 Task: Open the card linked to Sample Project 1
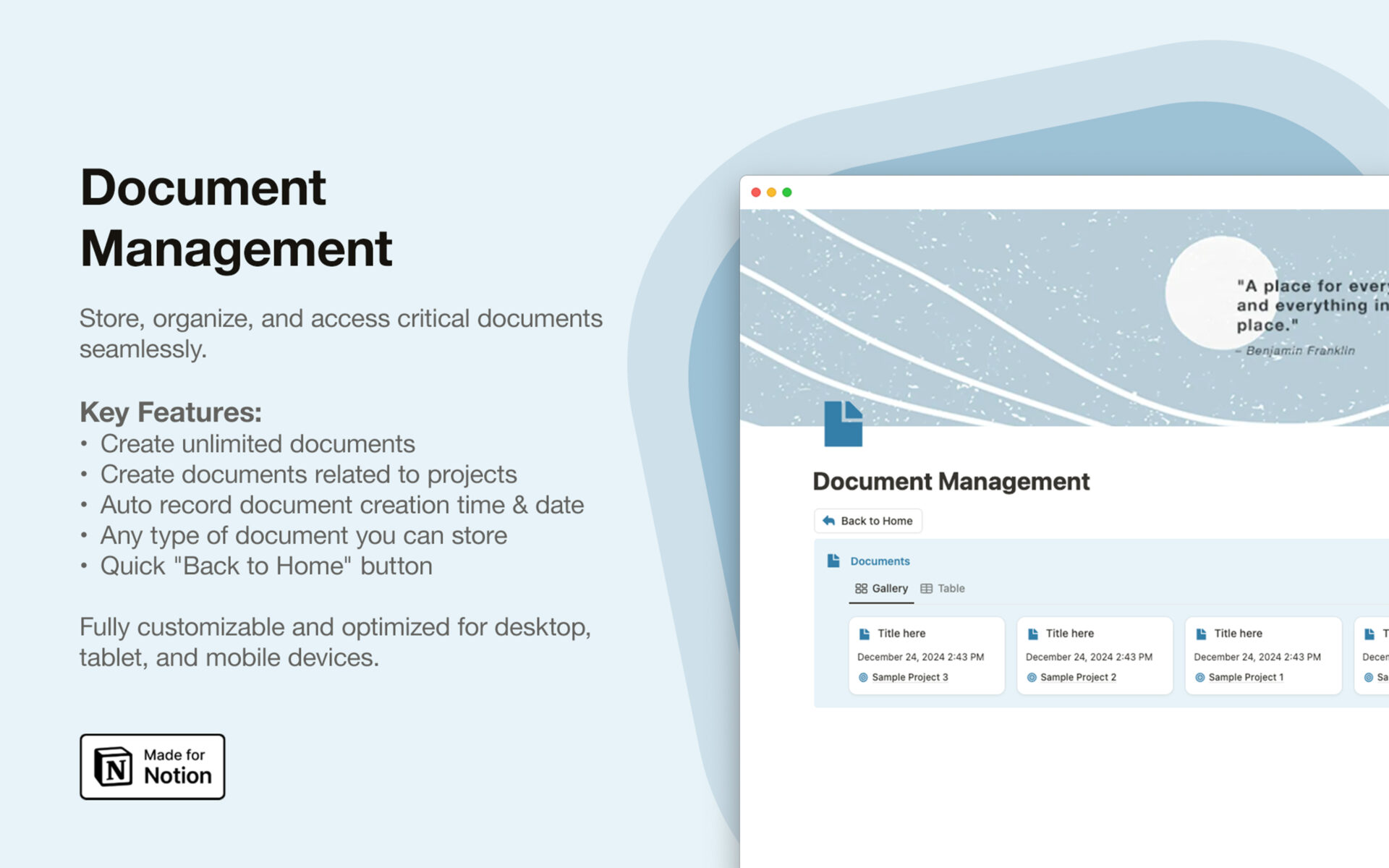click(x=1263, y=656)
